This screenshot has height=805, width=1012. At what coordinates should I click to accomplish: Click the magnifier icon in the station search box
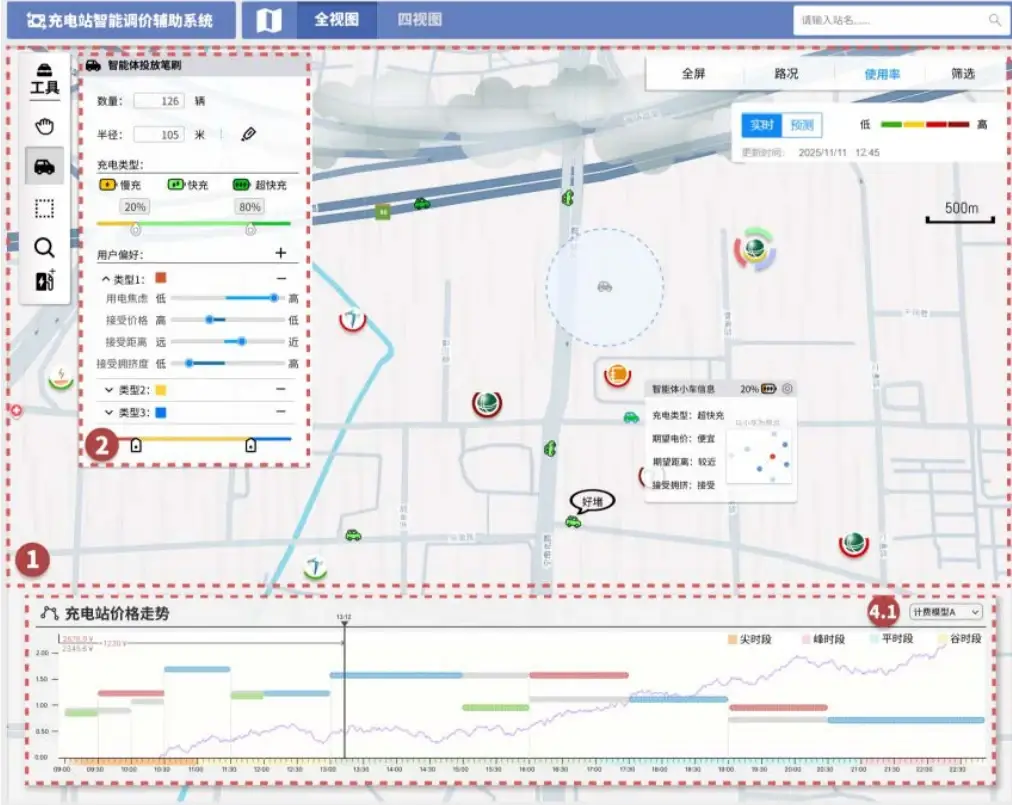pyautogui.click(x=995, y=20)
